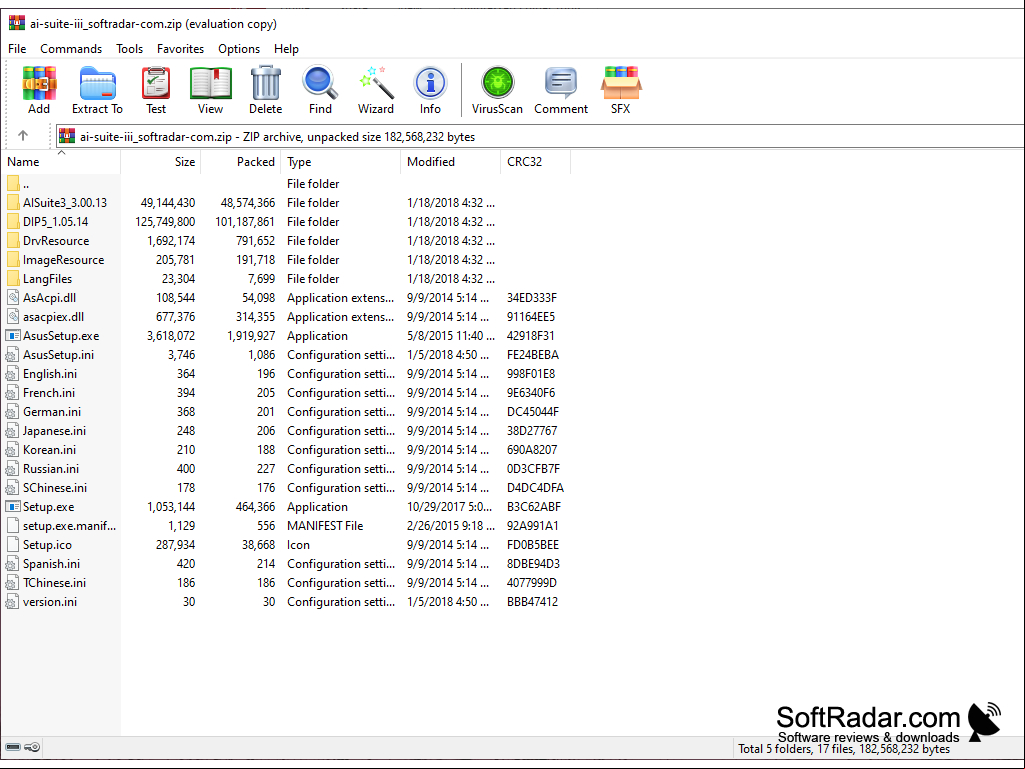Image resolution: width=1025 pixels, height=769 pixels.
Task: Click the drive icon in status bar
Action: pyautogui.click(x=12, y=747)
